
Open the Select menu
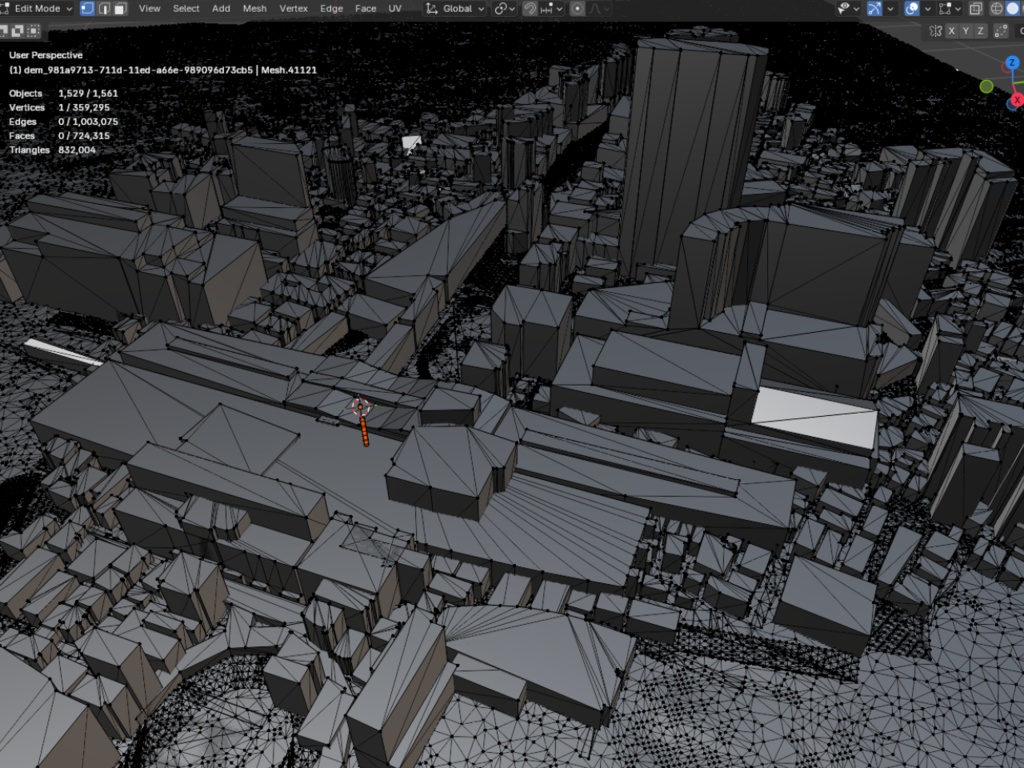coord(186,8)
